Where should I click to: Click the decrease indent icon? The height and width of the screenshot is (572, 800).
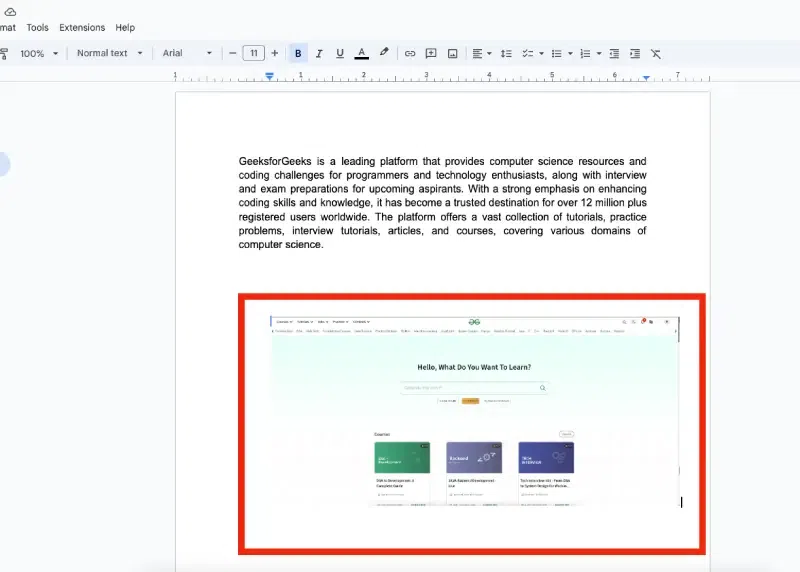[x=614, y=53]
